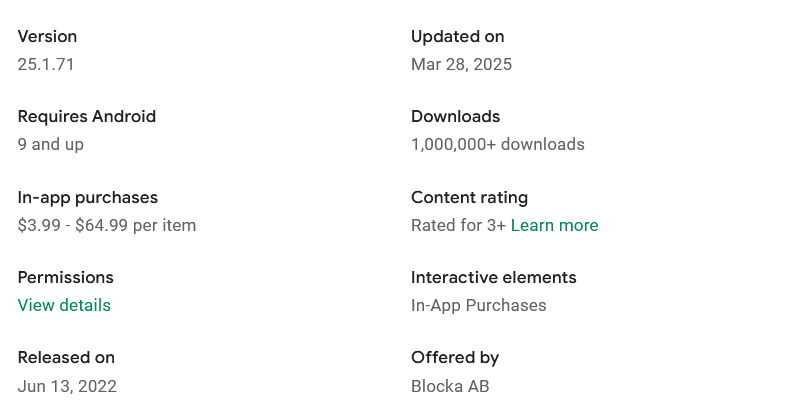Select the In-App Purchases value under Interactive elements

[x=478, y=305]
